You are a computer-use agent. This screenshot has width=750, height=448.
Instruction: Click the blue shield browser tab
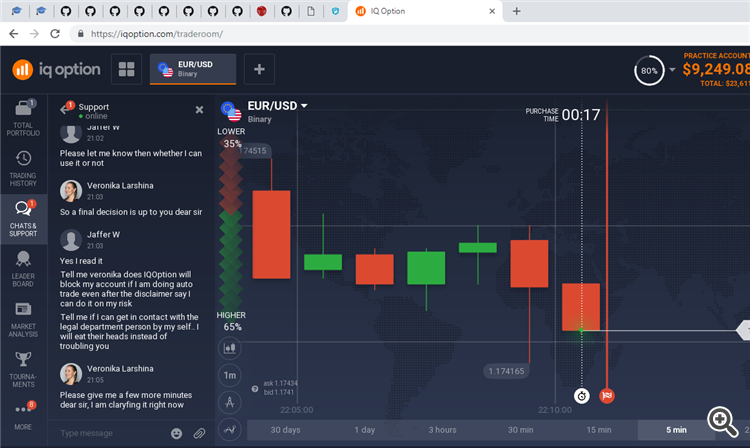[x=335, y=11]
